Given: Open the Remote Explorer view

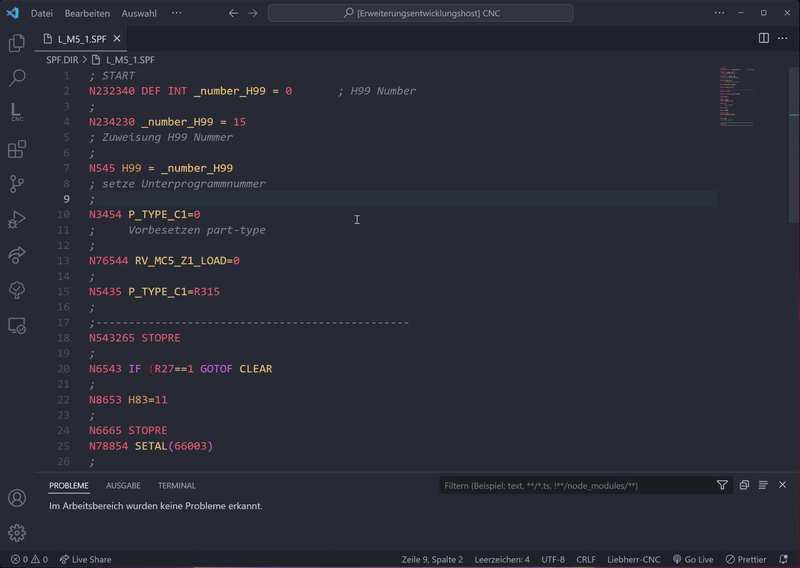Looking at the screenshot, I should click(17, 326).
